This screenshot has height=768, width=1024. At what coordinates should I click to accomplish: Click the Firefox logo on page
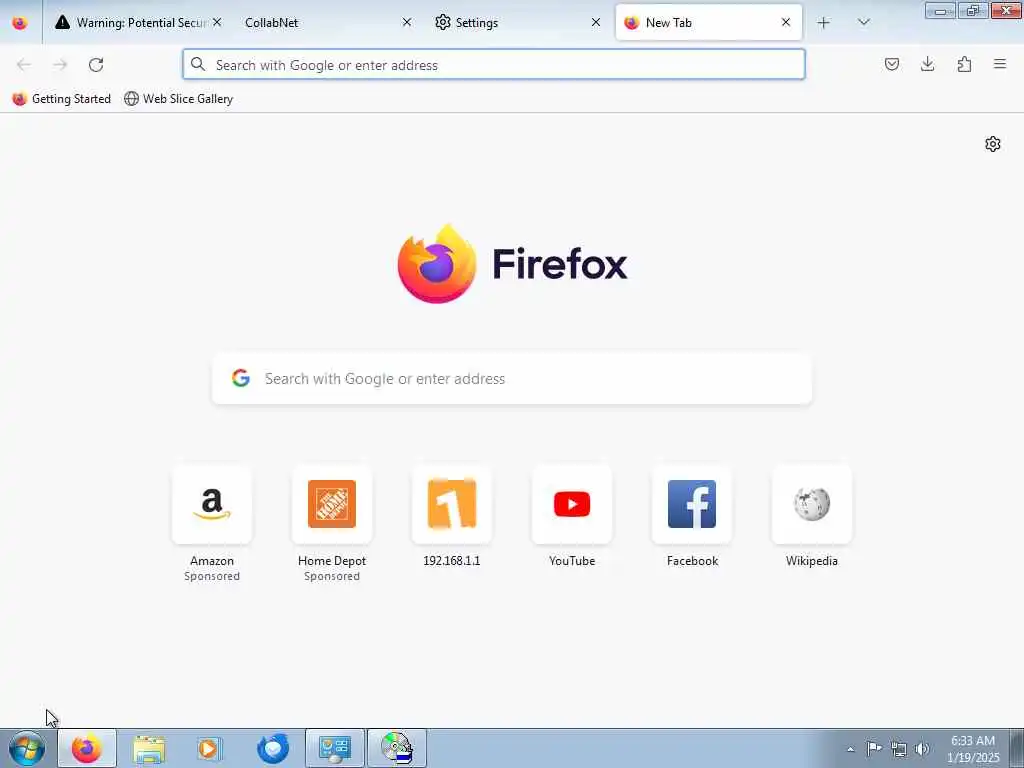[x=512, y=263]
